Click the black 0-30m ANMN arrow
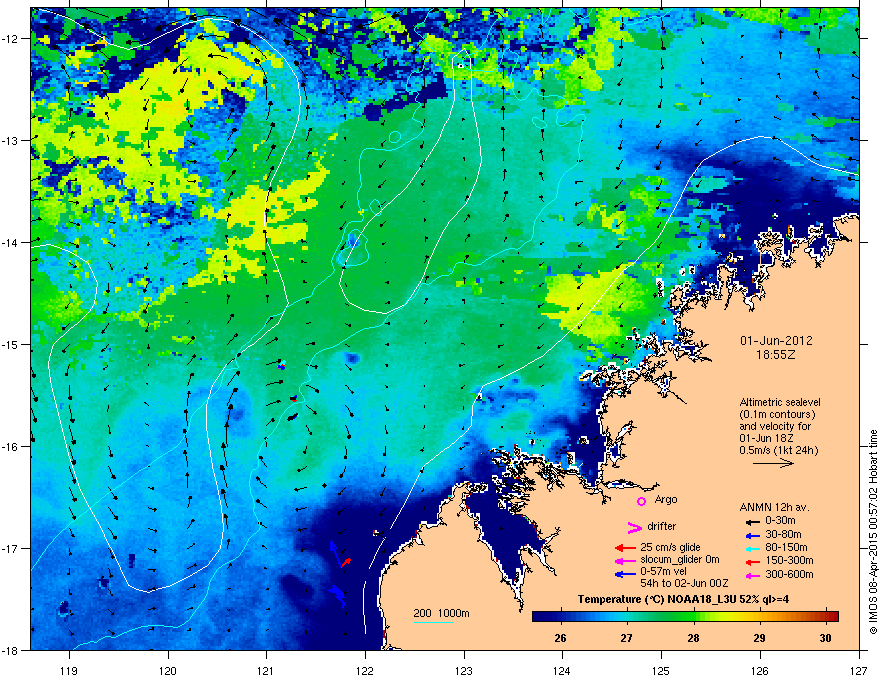Screen dimensions: 880x680 [x=751, y=522]
